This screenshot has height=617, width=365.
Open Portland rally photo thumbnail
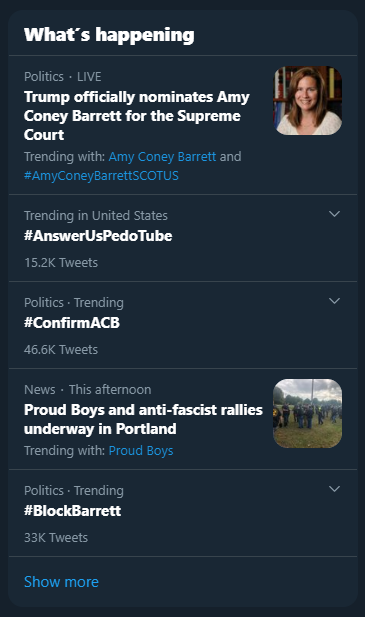(x=308, y=414)
